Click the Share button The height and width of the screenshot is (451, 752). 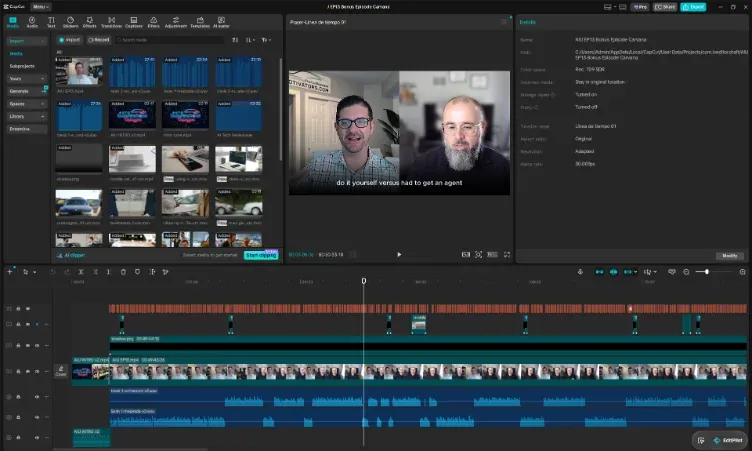coord(665,7)
